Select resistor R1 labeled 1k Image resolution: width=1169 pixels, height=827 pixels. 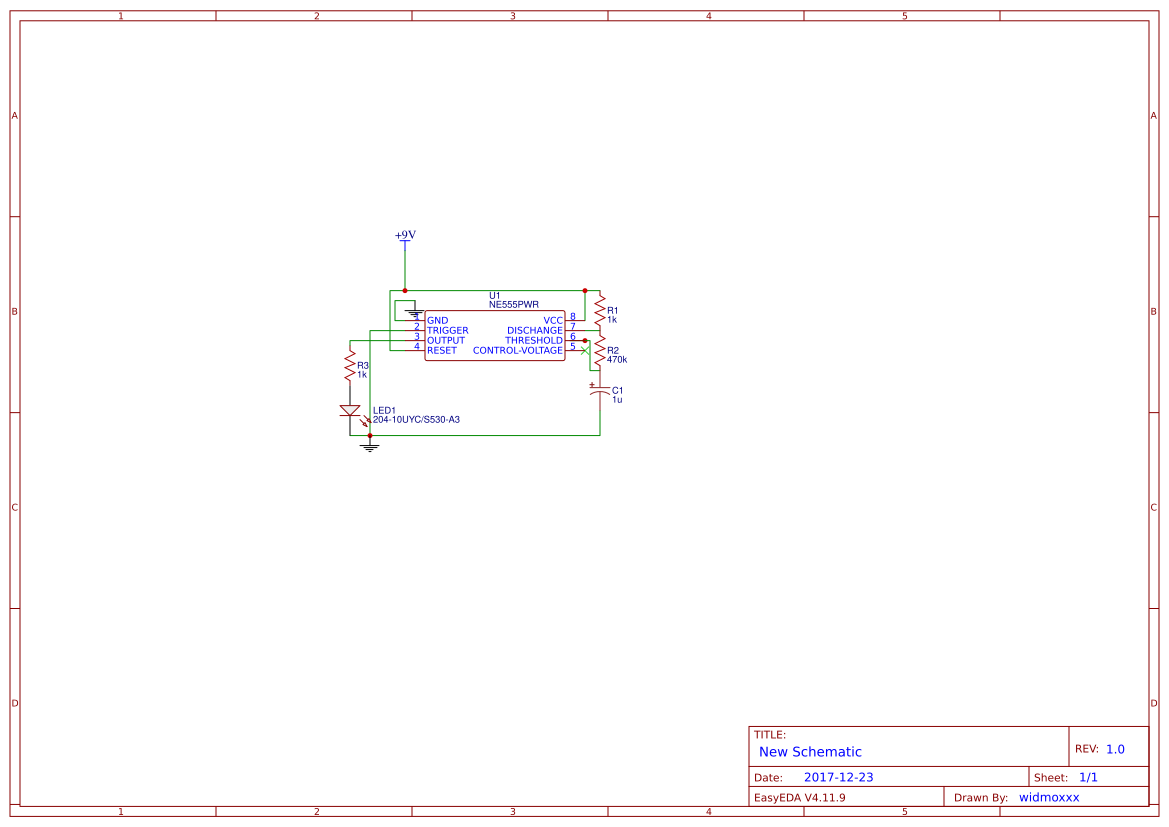597,312
